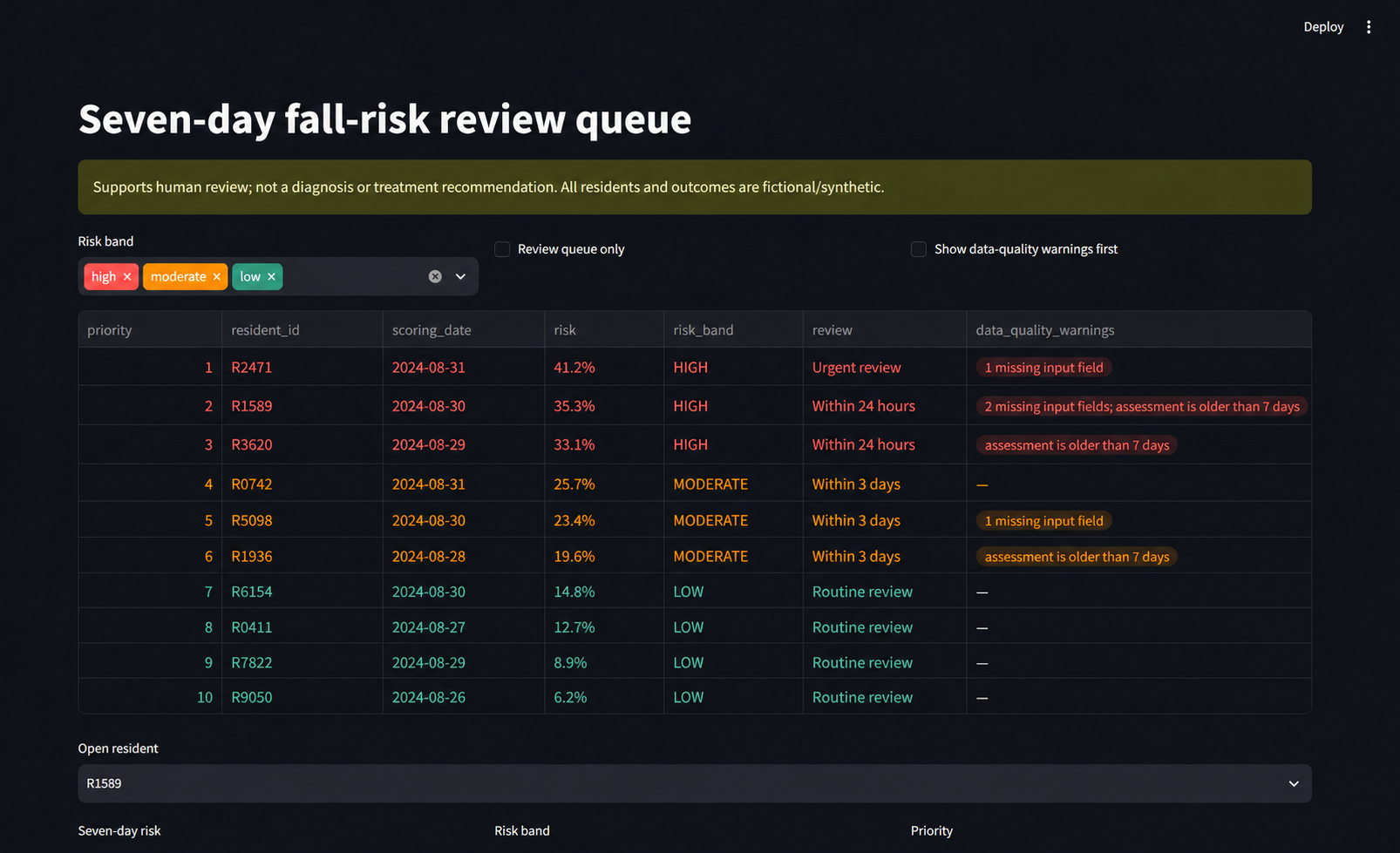The image size is (1400, 853).
Task: Select resident ID R1589 in the table
Action: pos(302,406)
